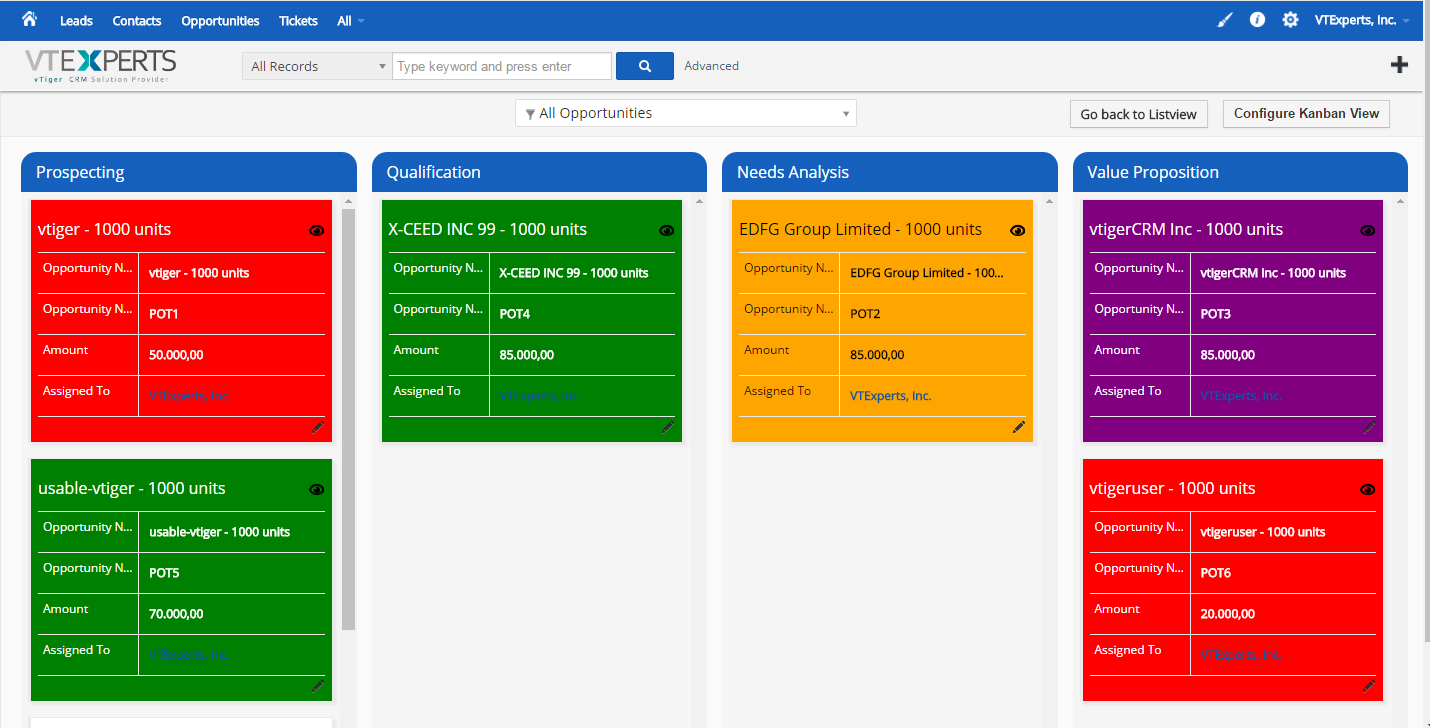Image resolution: width=1430 pixels, height=728 pixels.
Task: Click title of usable-vtiger - 1000 units card
Action: click(x=131, y=489)
